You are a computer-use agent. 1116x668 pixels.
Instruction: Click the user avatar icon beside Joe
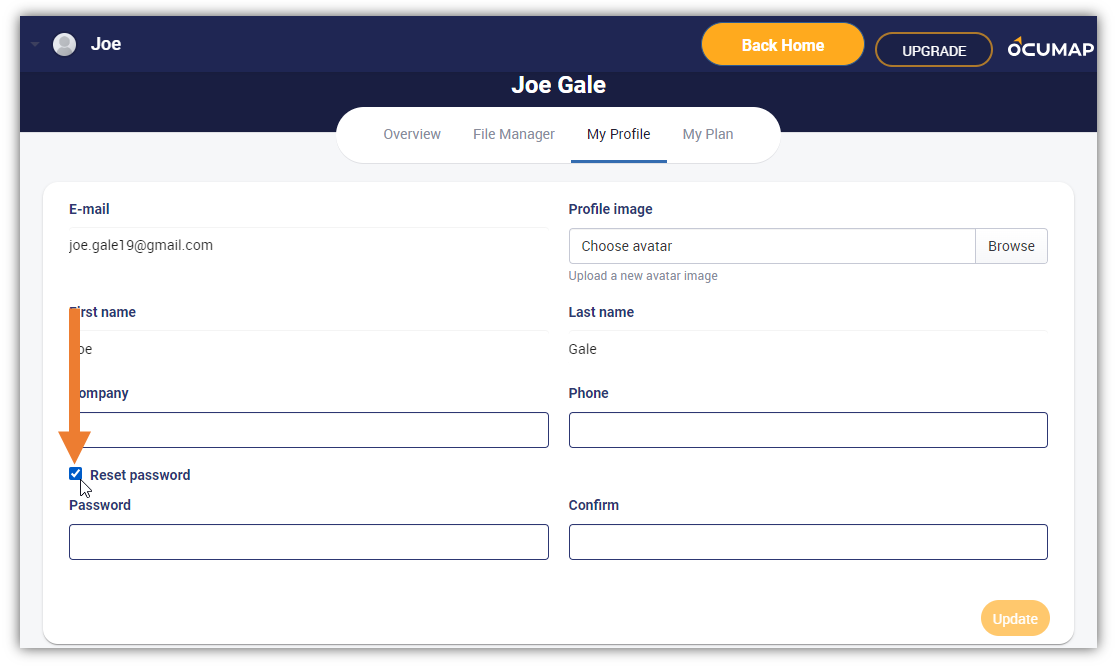[x=64, y=44]
